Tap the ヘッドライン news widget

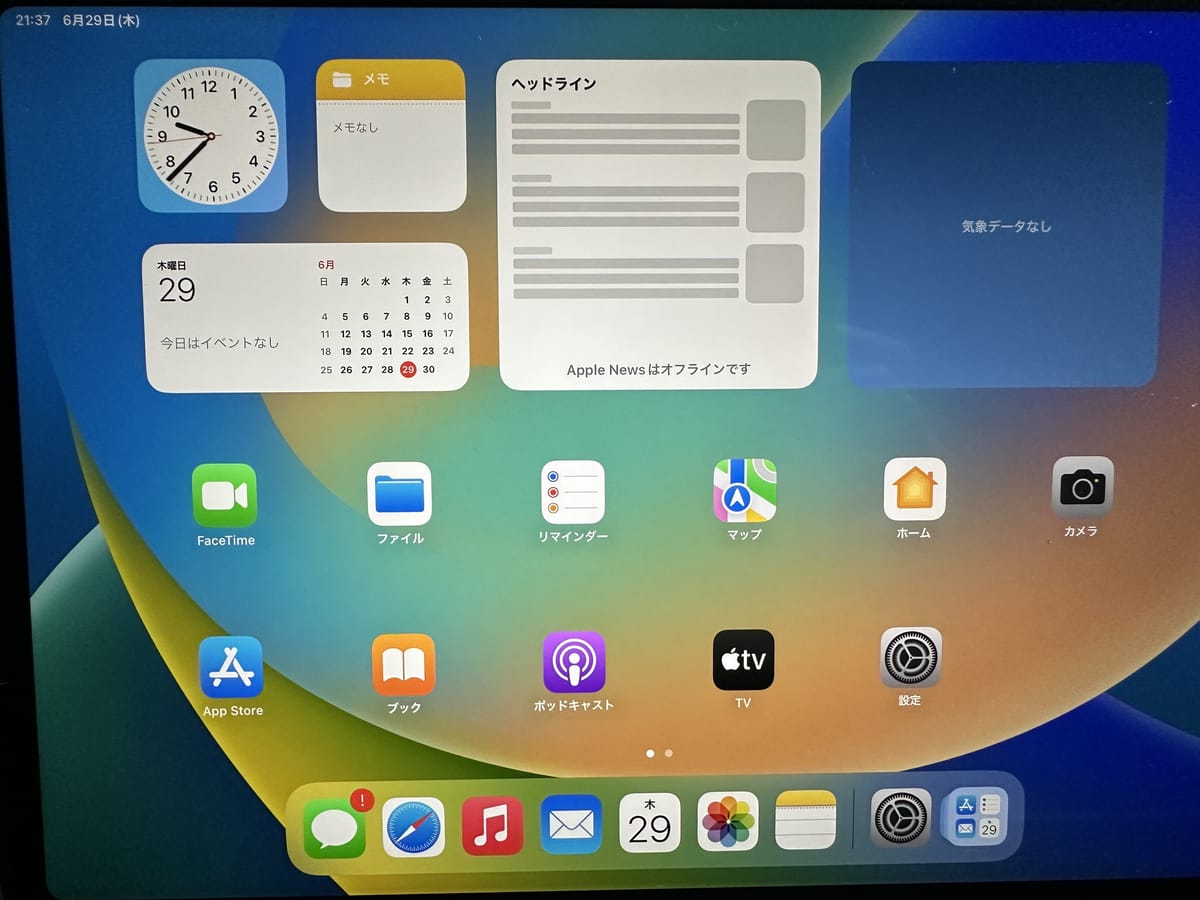pyautogui.click(x=658, y=225)
